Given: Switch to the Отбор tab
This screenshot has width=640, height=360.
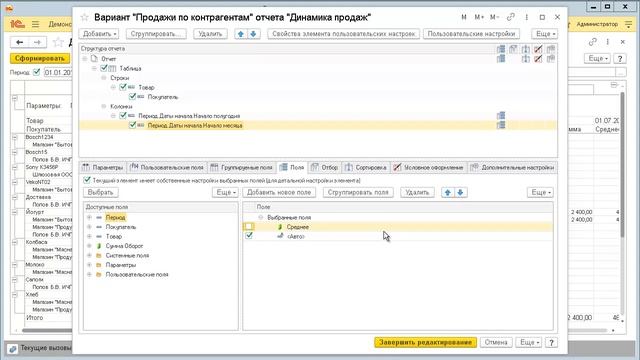Looking at the screenshot, I should (325, 167).
